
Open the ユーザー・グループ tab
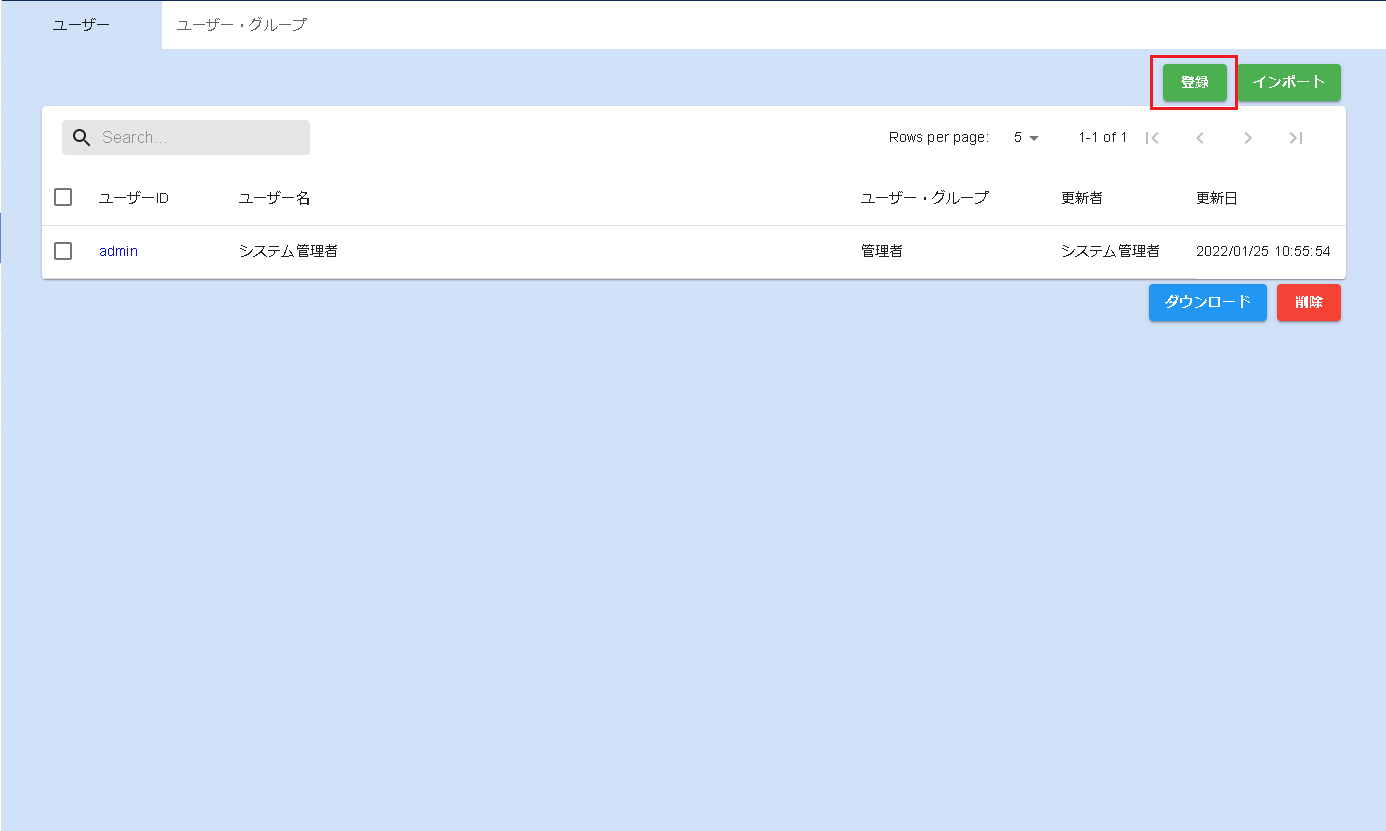coord(242,25)
